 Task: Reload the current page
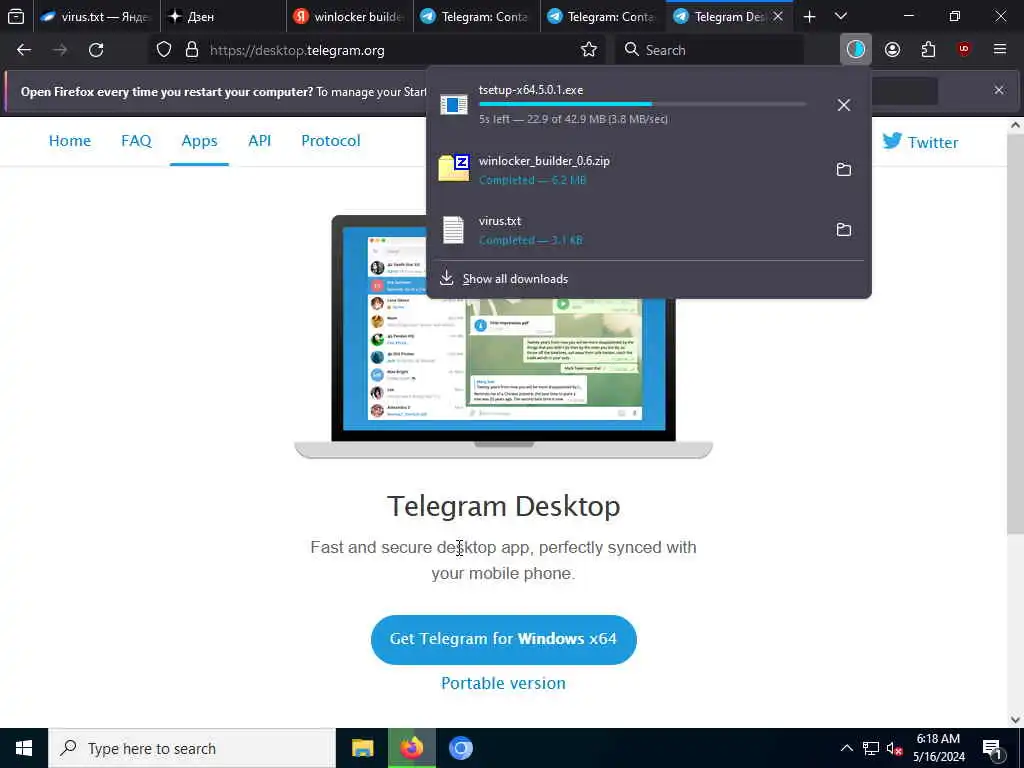pyautogui.click(x=96, y=50)
